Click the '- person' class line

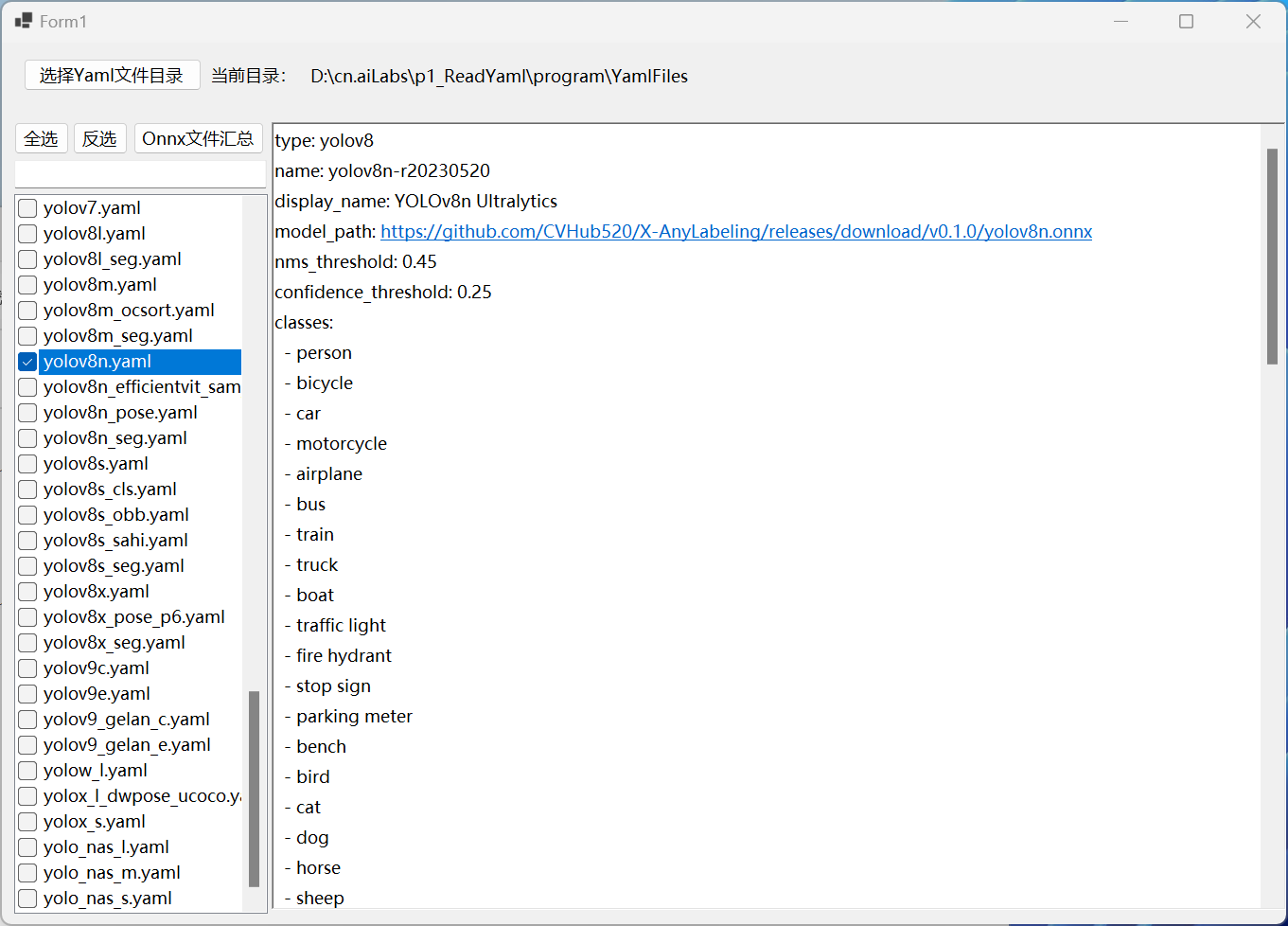tap(318, 352)
